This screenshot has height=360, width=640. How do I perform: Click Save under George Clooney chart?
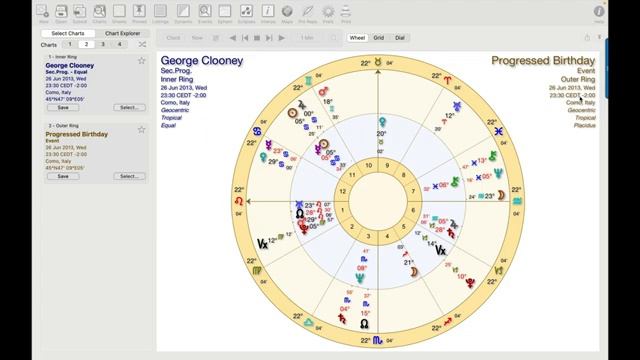click(x=63, y=107)
